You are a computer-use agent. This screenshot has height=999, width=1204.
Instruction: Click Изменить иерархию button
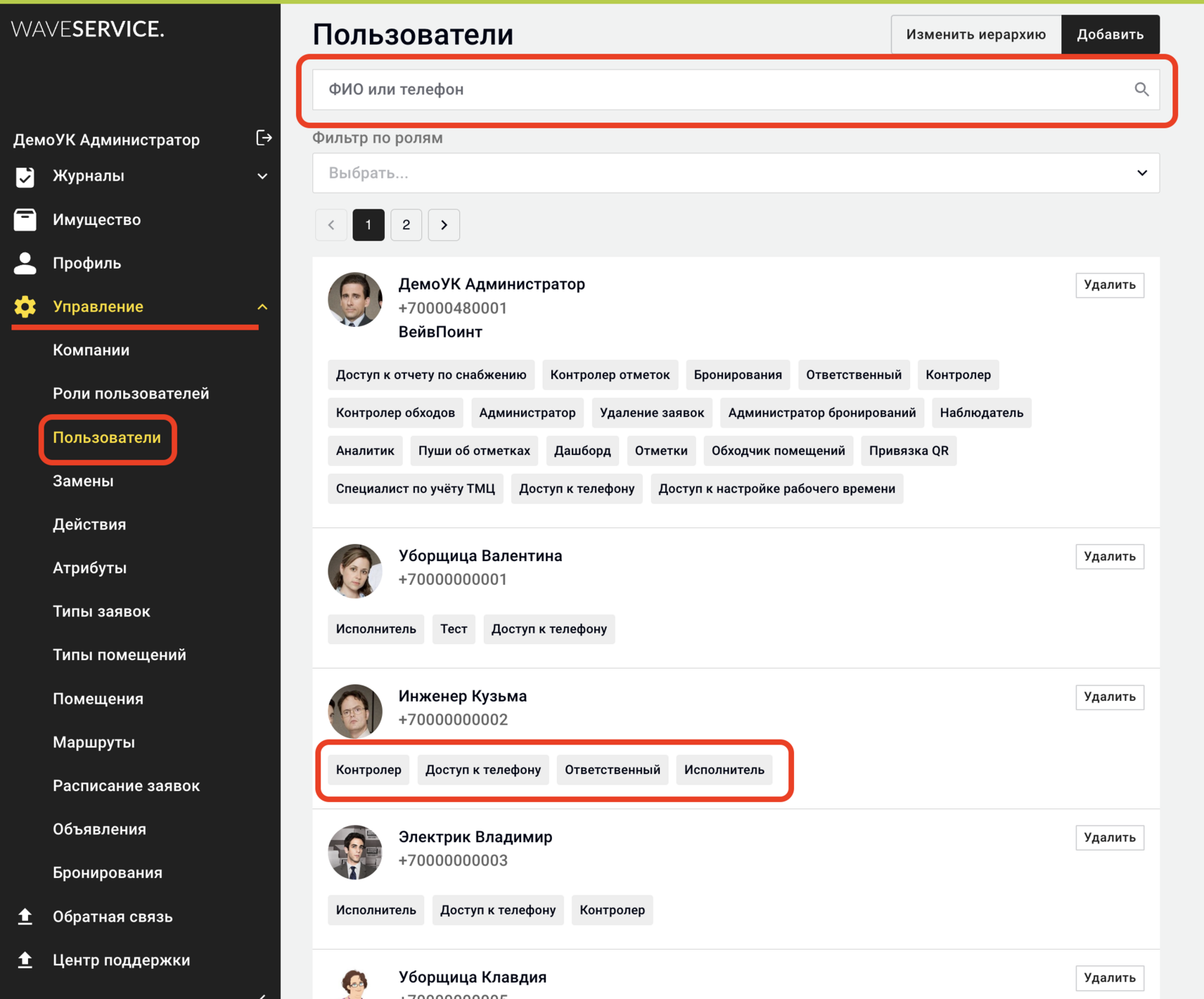pyautogui.click(x=976, y=34)
